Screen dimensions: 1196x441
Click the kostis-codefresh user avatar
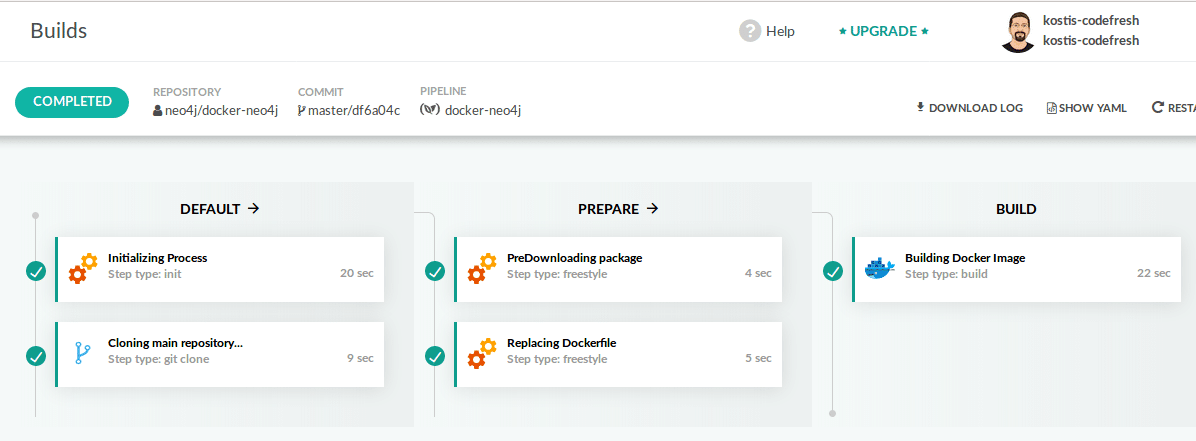[1017, 32]
